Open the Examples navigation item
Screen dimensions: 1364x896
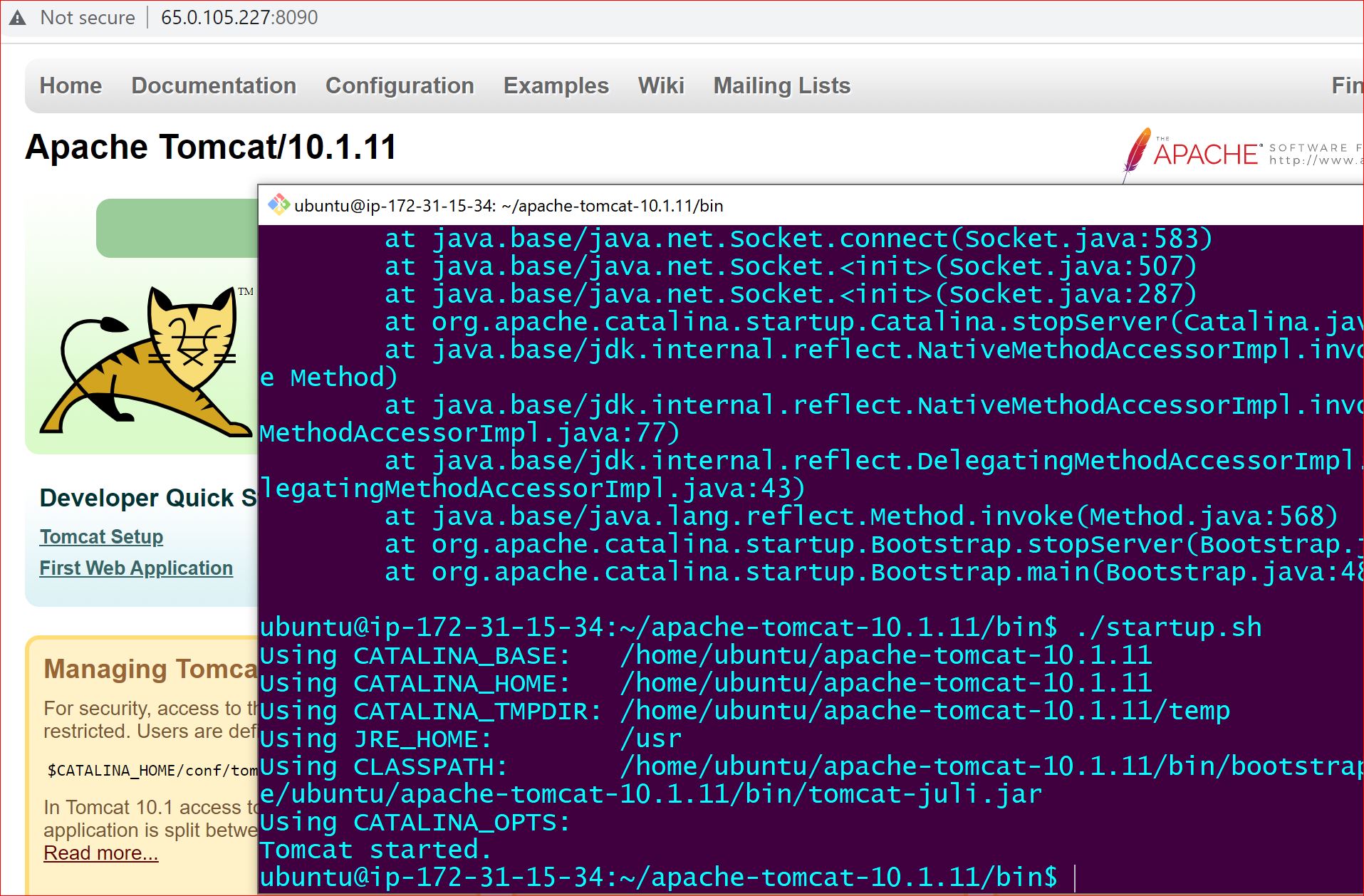pyautogui.click(x=556, y=85)
